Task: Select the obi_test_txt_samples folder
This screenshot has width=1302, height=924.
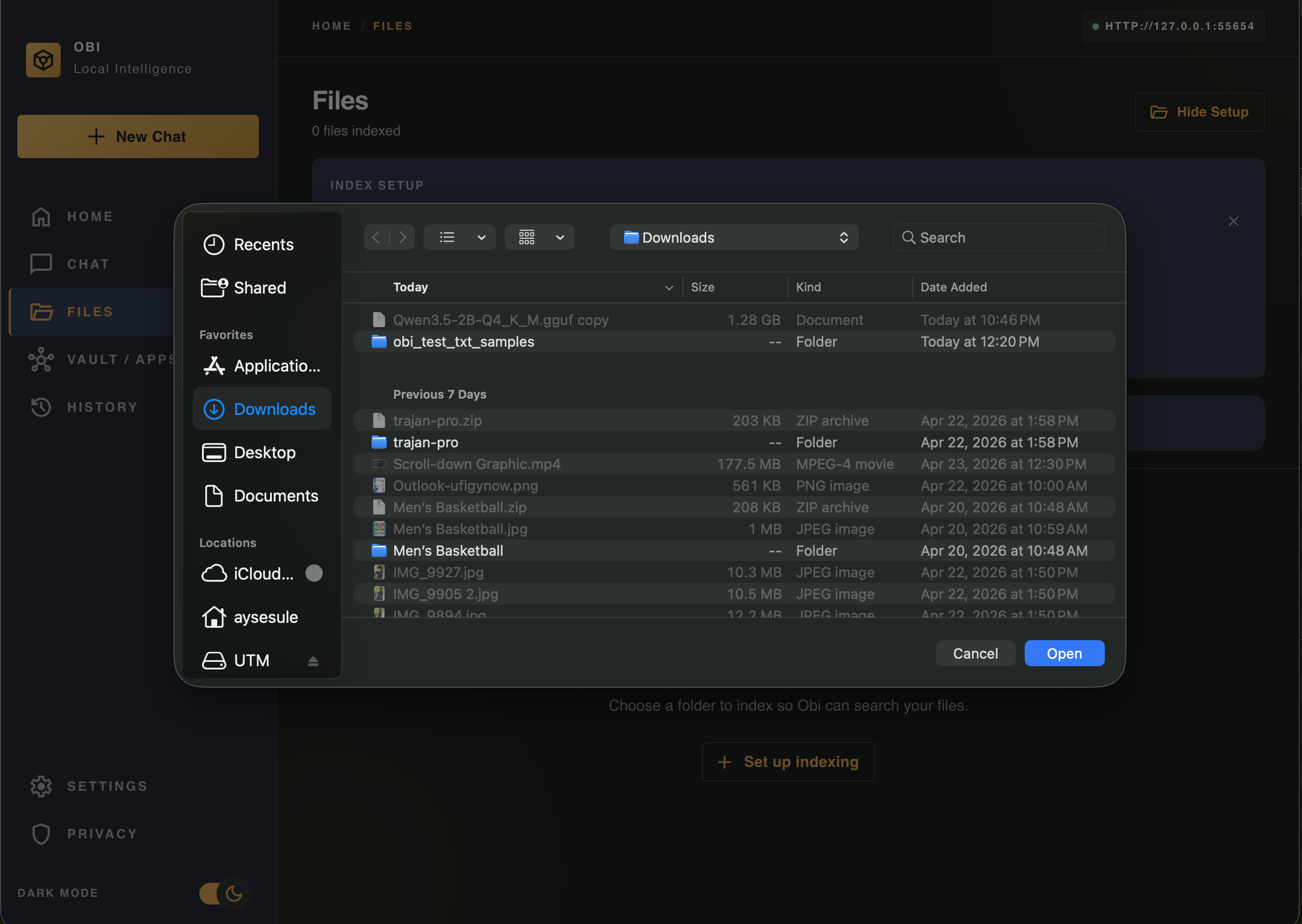Action: (x=463, y=341)
